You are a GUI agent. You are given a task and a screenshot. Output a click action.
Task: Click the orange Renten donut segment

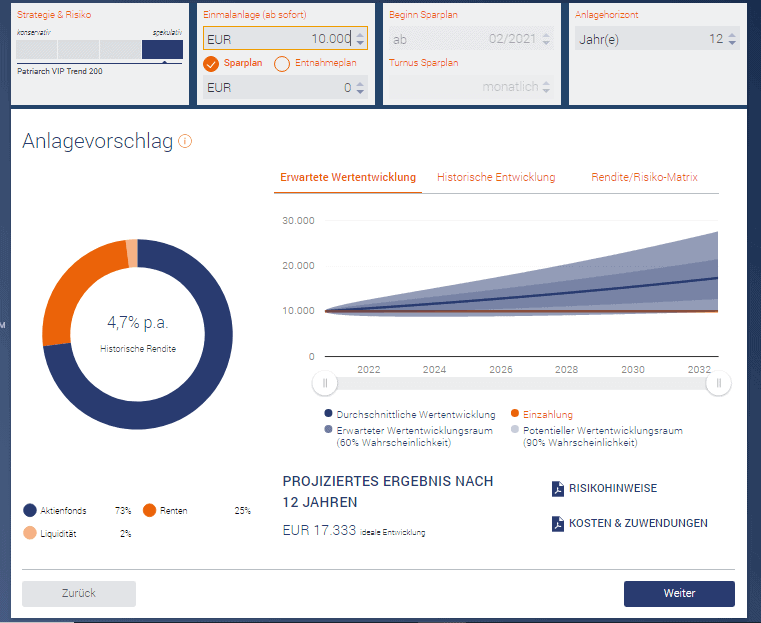pyautogui.click(x=72, y=291)
